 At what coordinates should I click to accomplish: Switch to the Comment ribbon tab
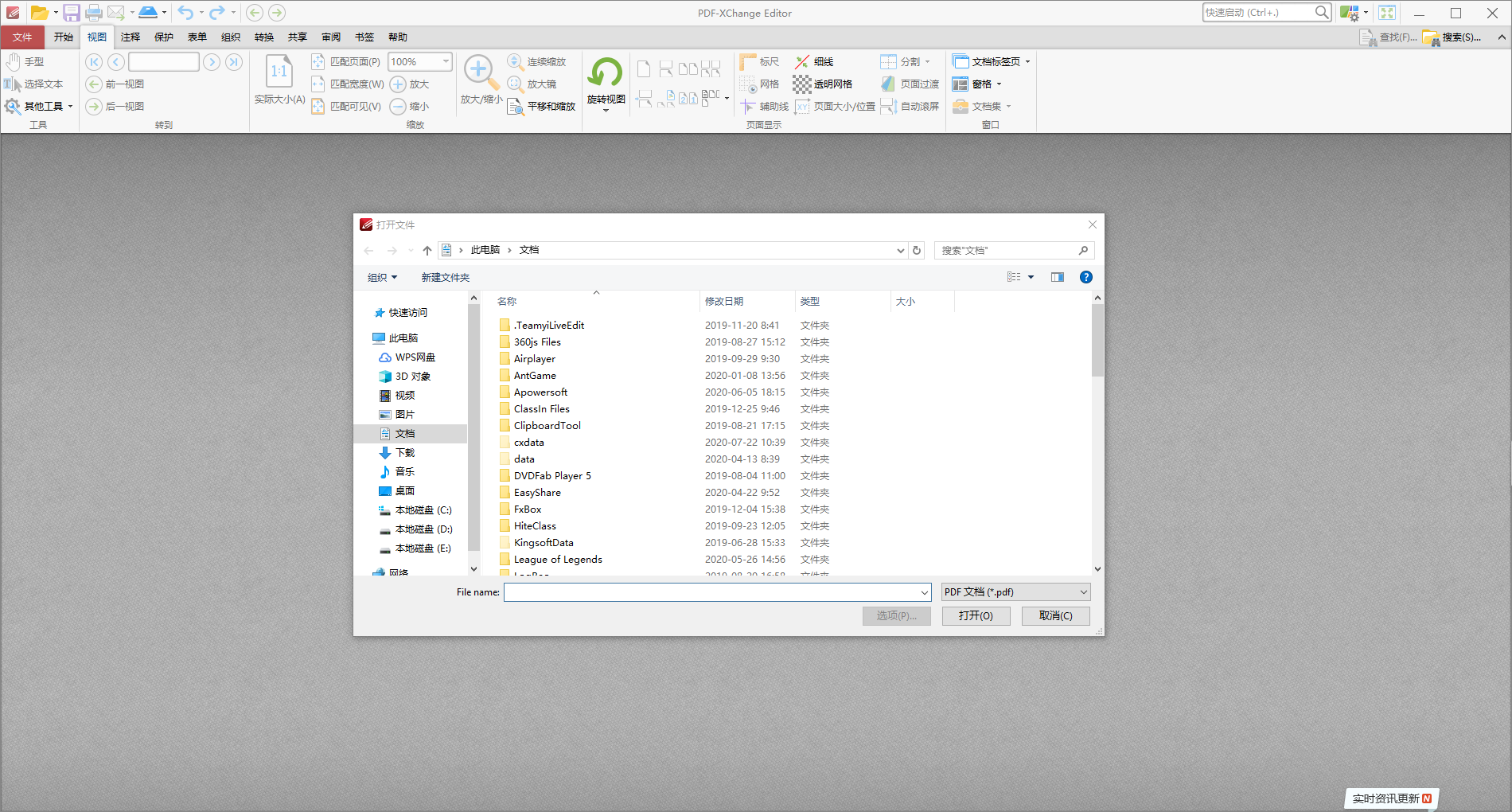131,37
